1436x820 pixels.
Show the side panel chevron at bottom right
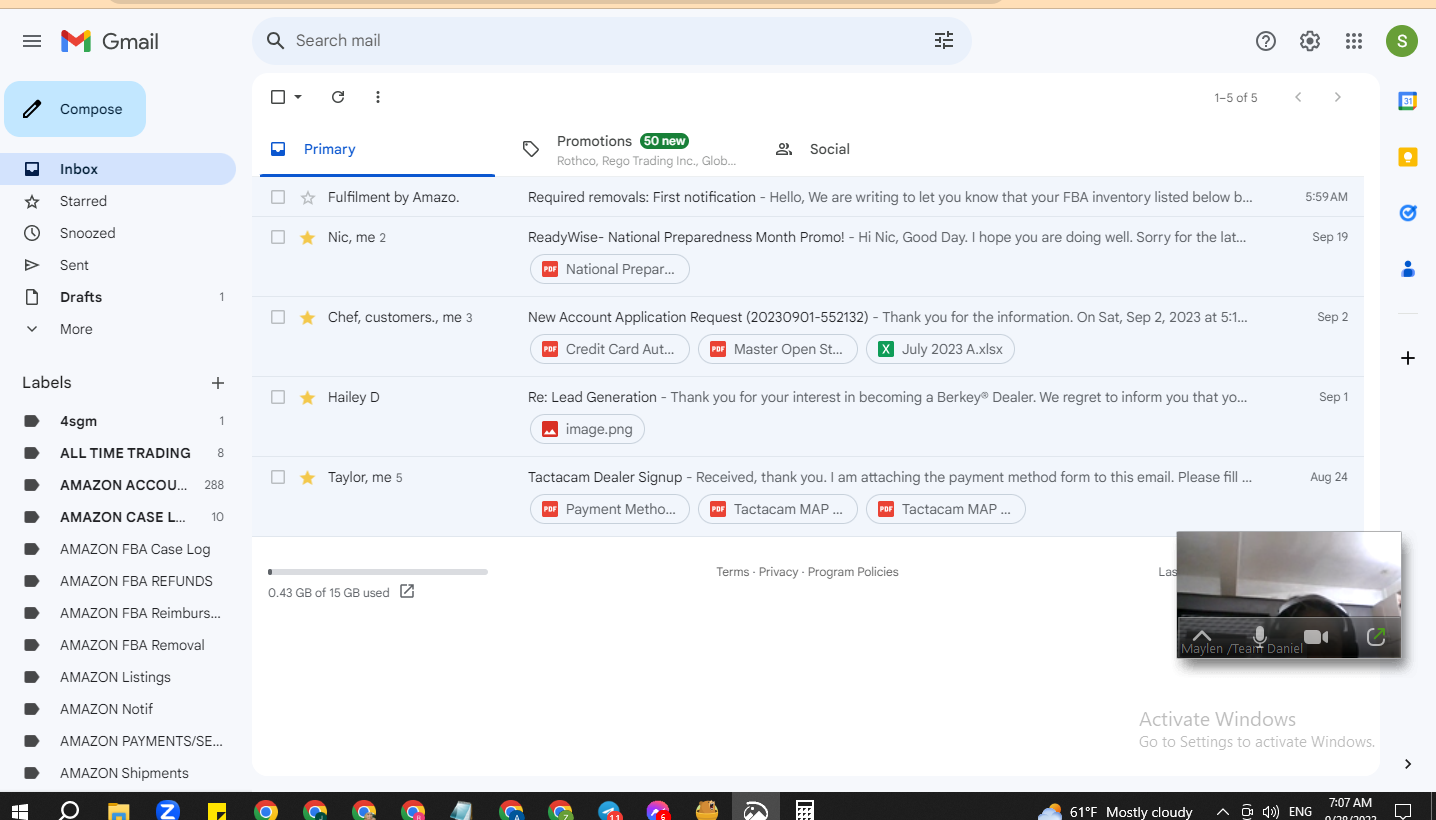tap(1408, 764)
